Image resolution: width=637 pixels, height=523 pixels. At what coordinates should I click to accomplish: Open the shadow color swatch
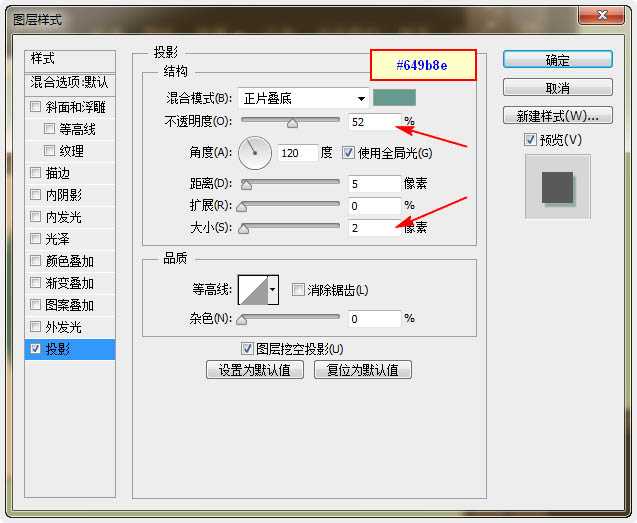click(394, 98)
